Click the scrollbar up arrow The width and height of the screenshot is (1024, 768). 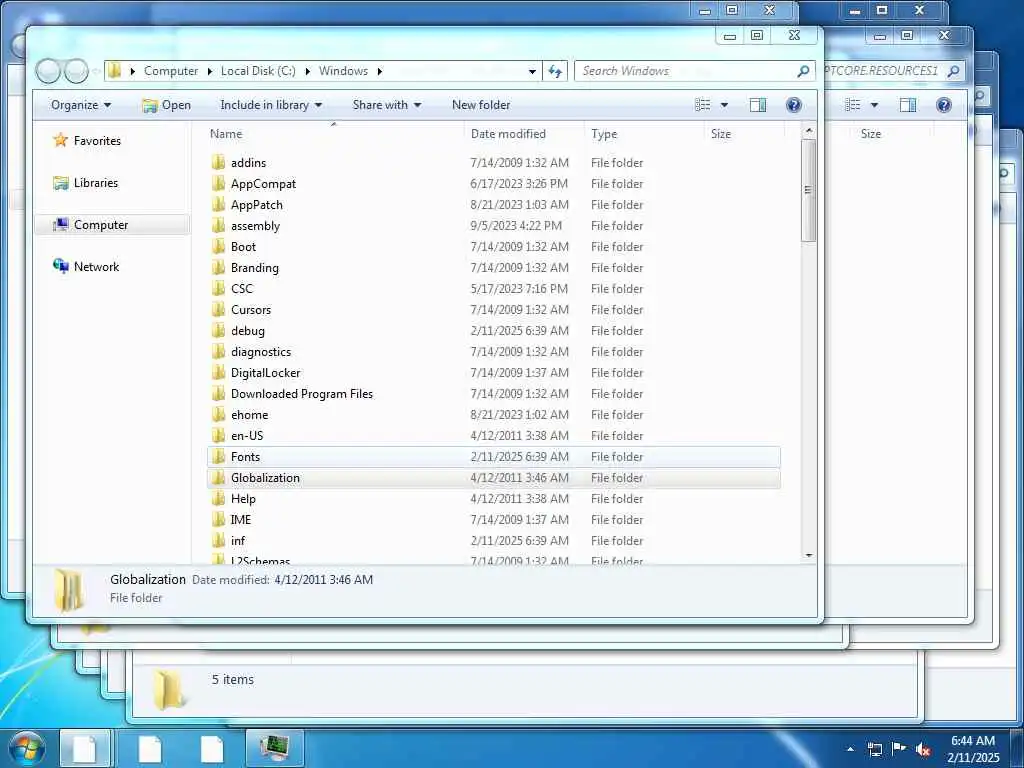point(808,131)
